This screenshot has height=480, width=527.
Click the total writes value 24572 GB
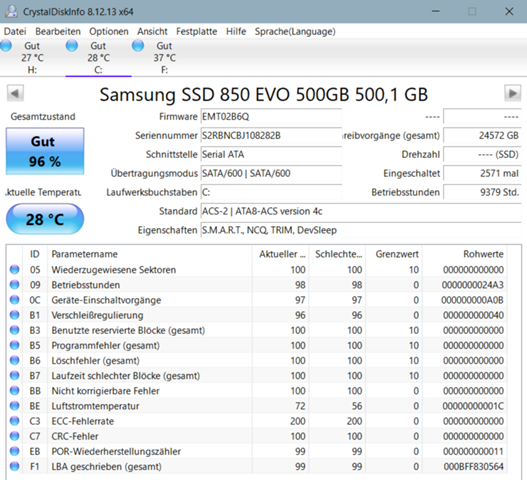[x=482, y=135]
